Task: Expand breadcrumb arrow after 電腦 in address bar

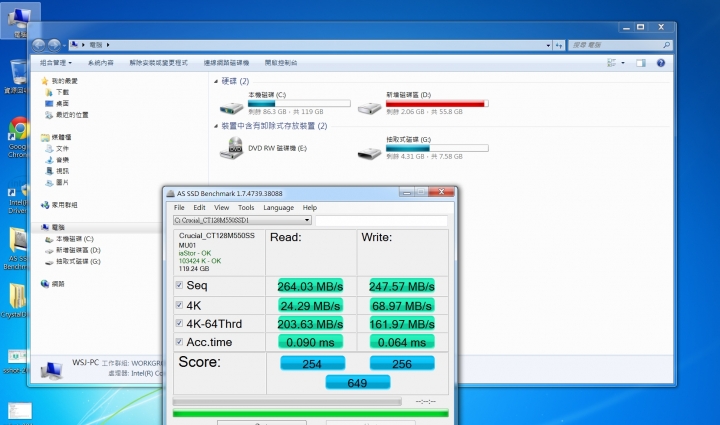Action: coord(108,45)
